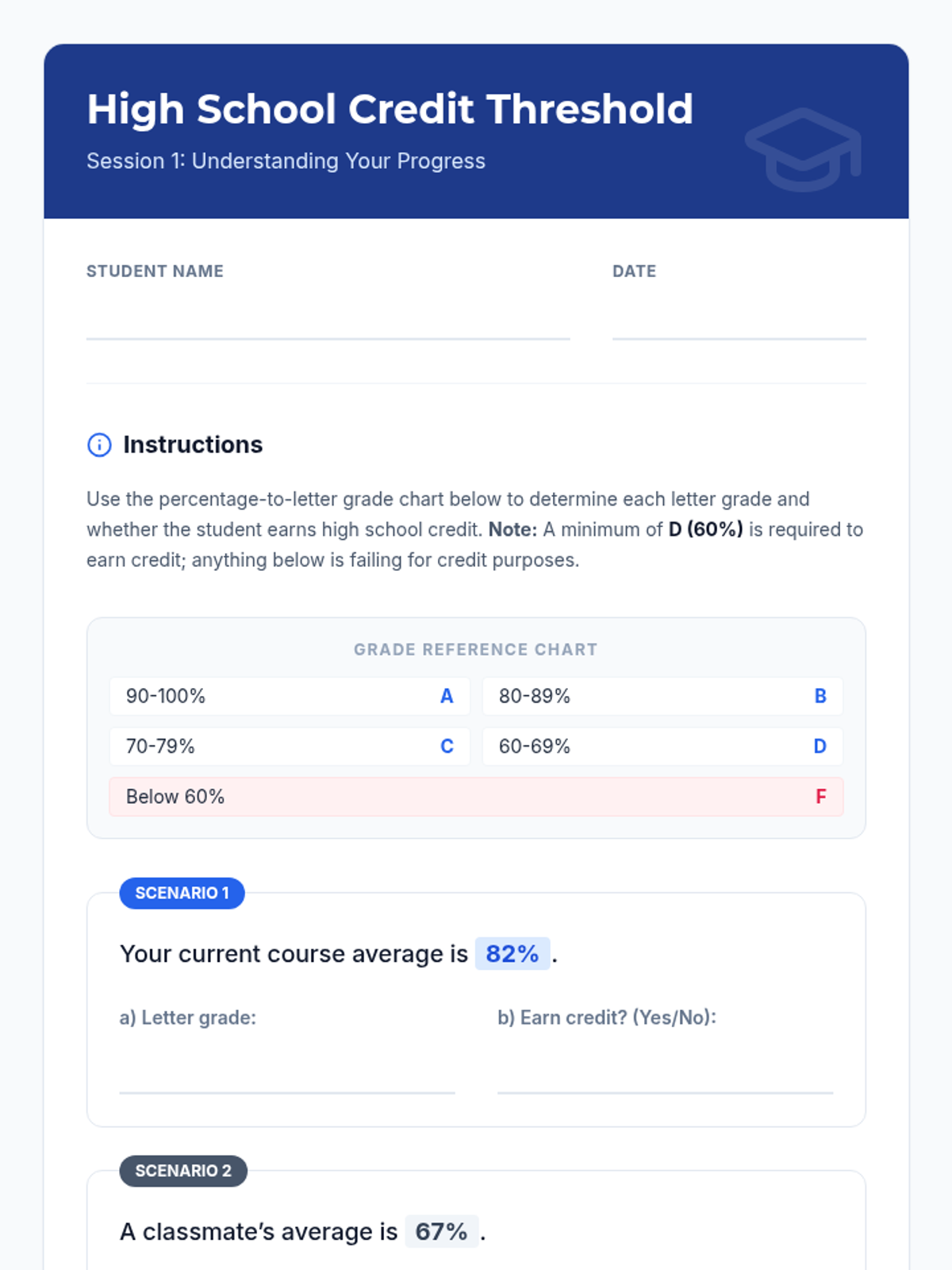The image size is (952, 1270).
Task: Click the 80-89% B grade row
Action: coord(662,696)
